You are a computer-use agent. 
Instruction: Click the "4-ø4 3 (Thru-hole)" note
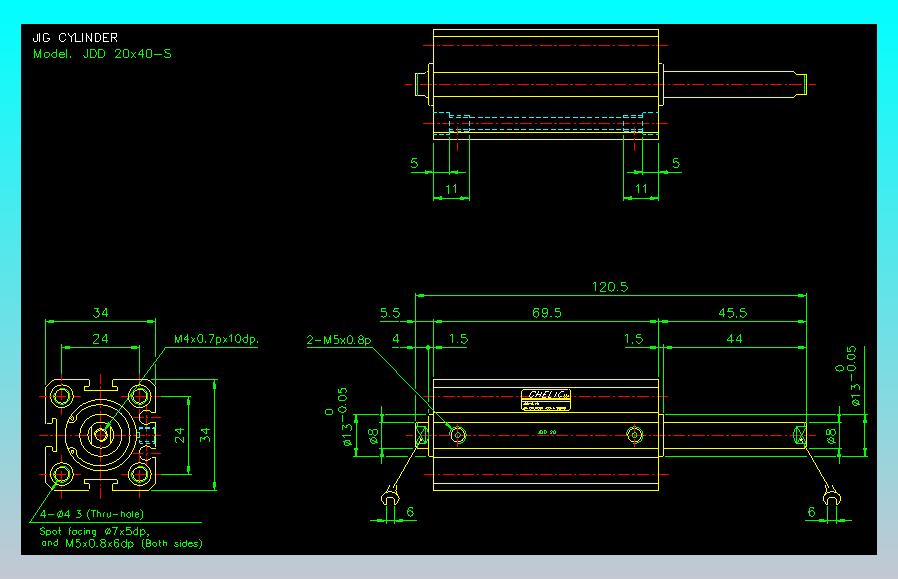coord(92,514)
